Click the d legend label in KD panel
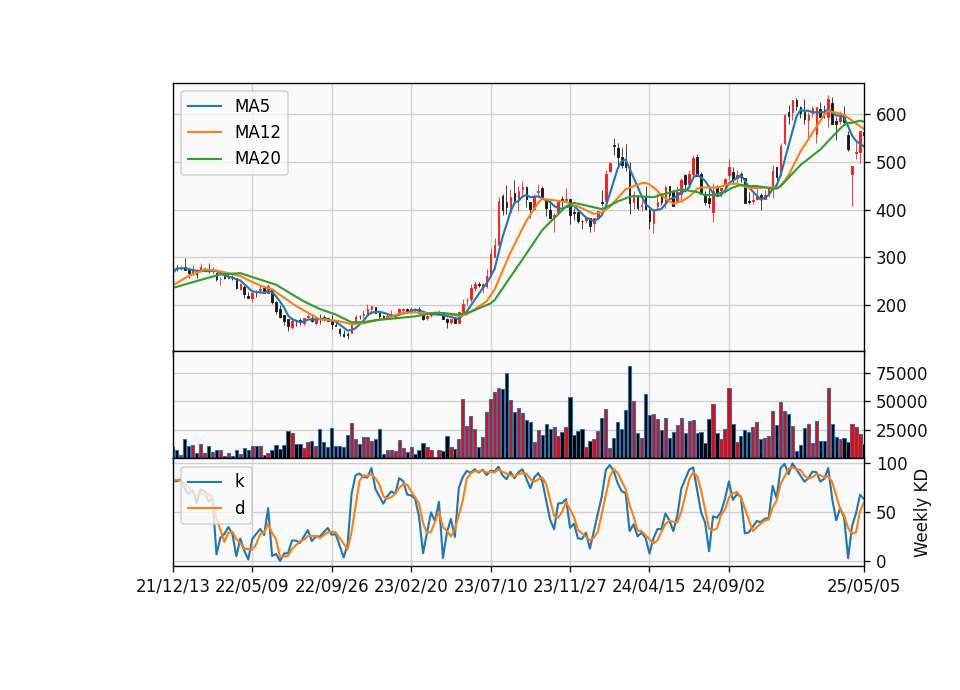 239,508
